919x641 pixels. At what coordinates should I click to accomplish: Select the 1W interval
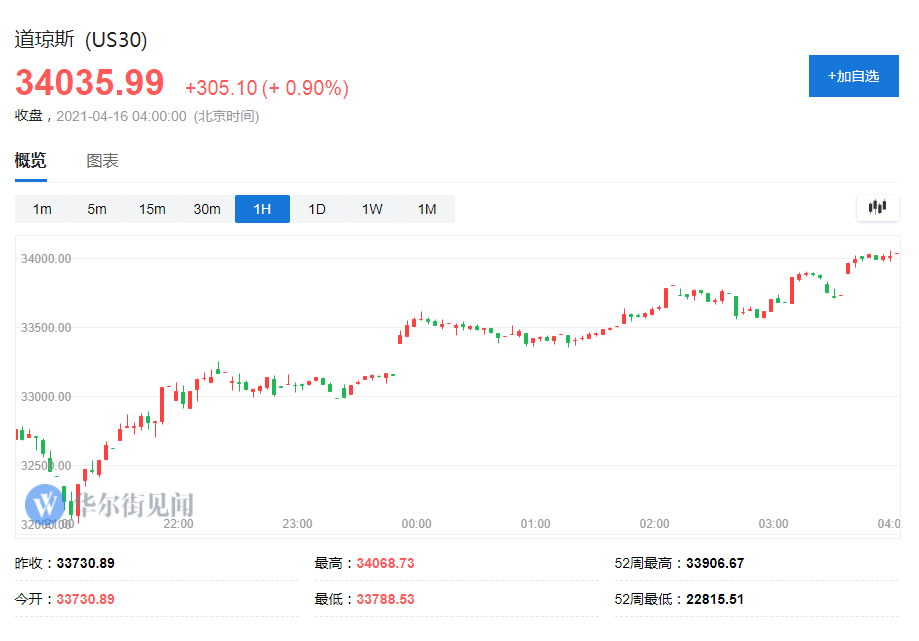[372, 209]
